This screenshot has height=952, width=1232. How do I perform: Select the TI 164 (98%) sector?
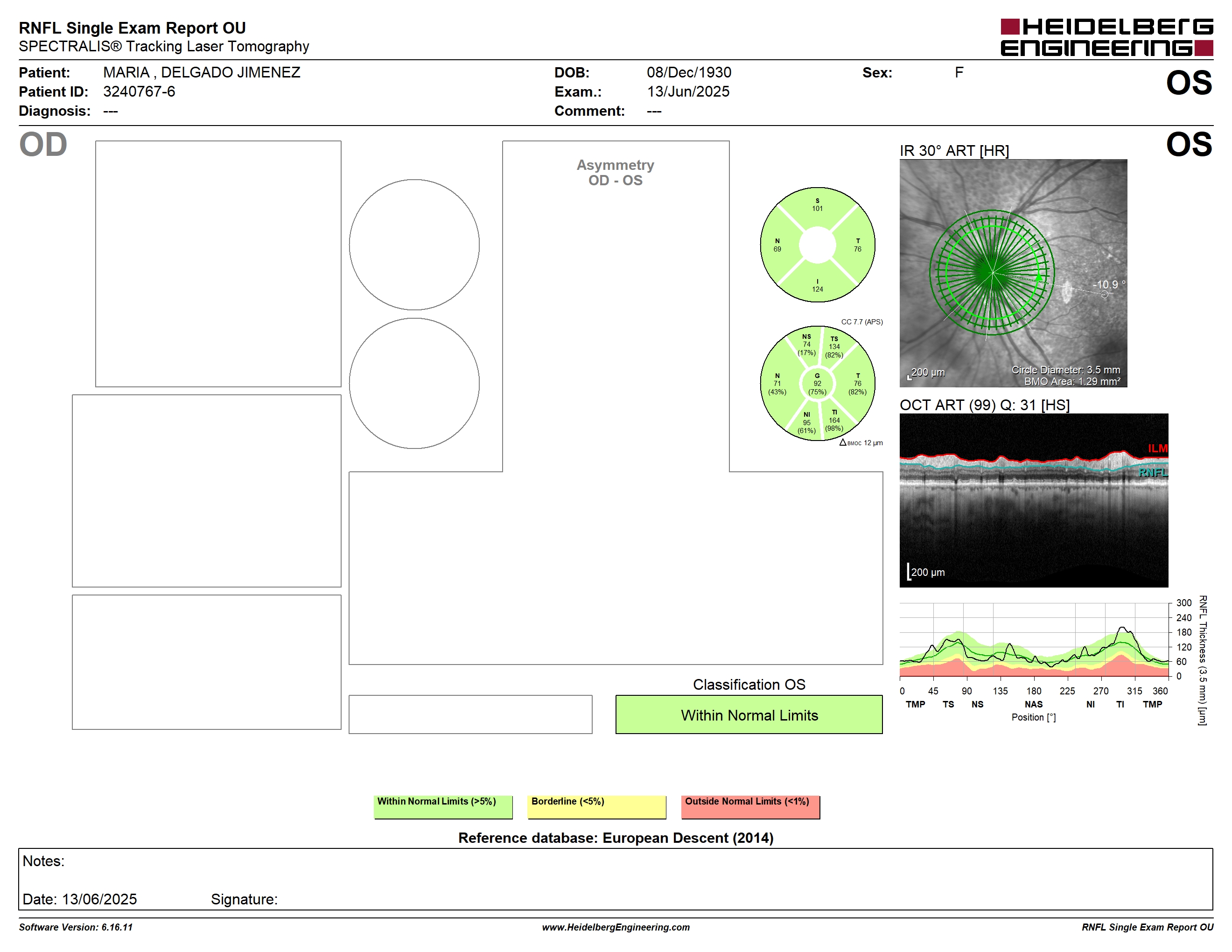point(834,420)
